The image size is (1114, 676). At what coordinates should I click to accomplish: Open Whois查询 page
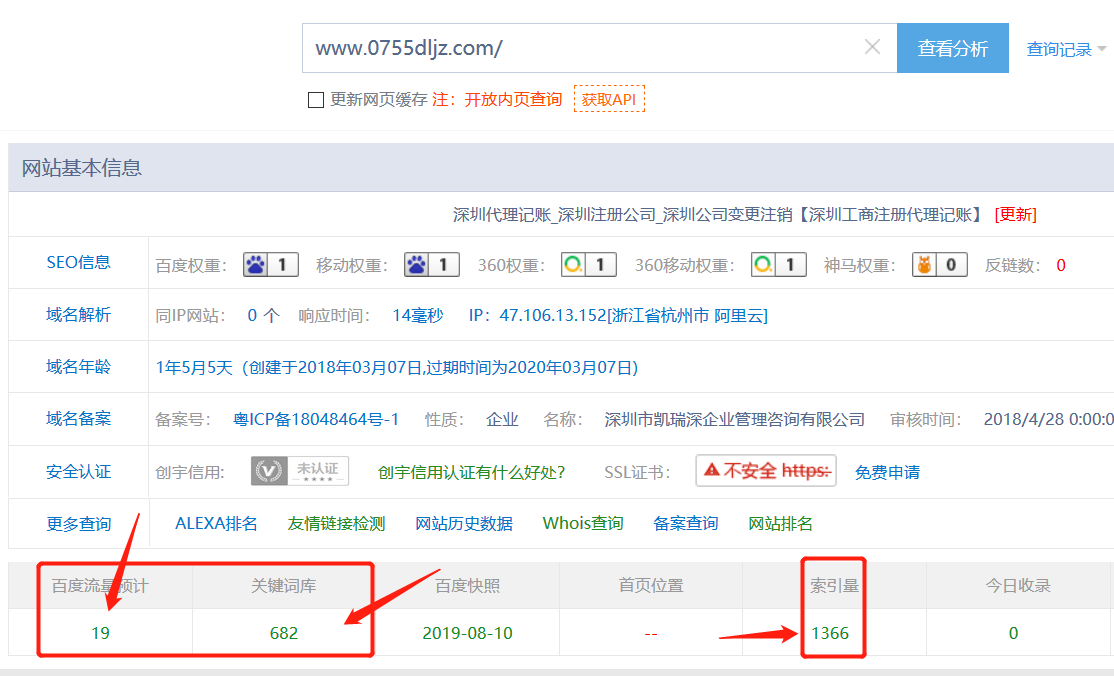tap(583, 524)
